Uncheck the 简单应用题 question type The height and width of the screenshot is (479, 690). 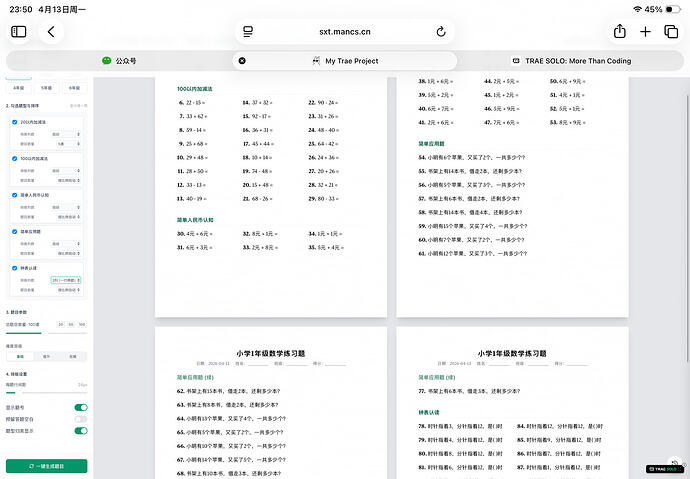(x=15, y=231)
